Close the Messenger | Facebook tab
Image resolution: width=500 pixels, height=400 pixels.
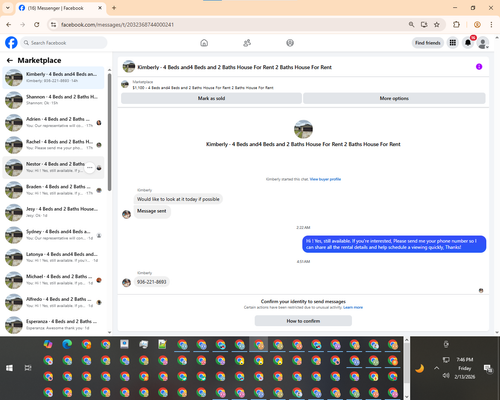tap(100, 8)
